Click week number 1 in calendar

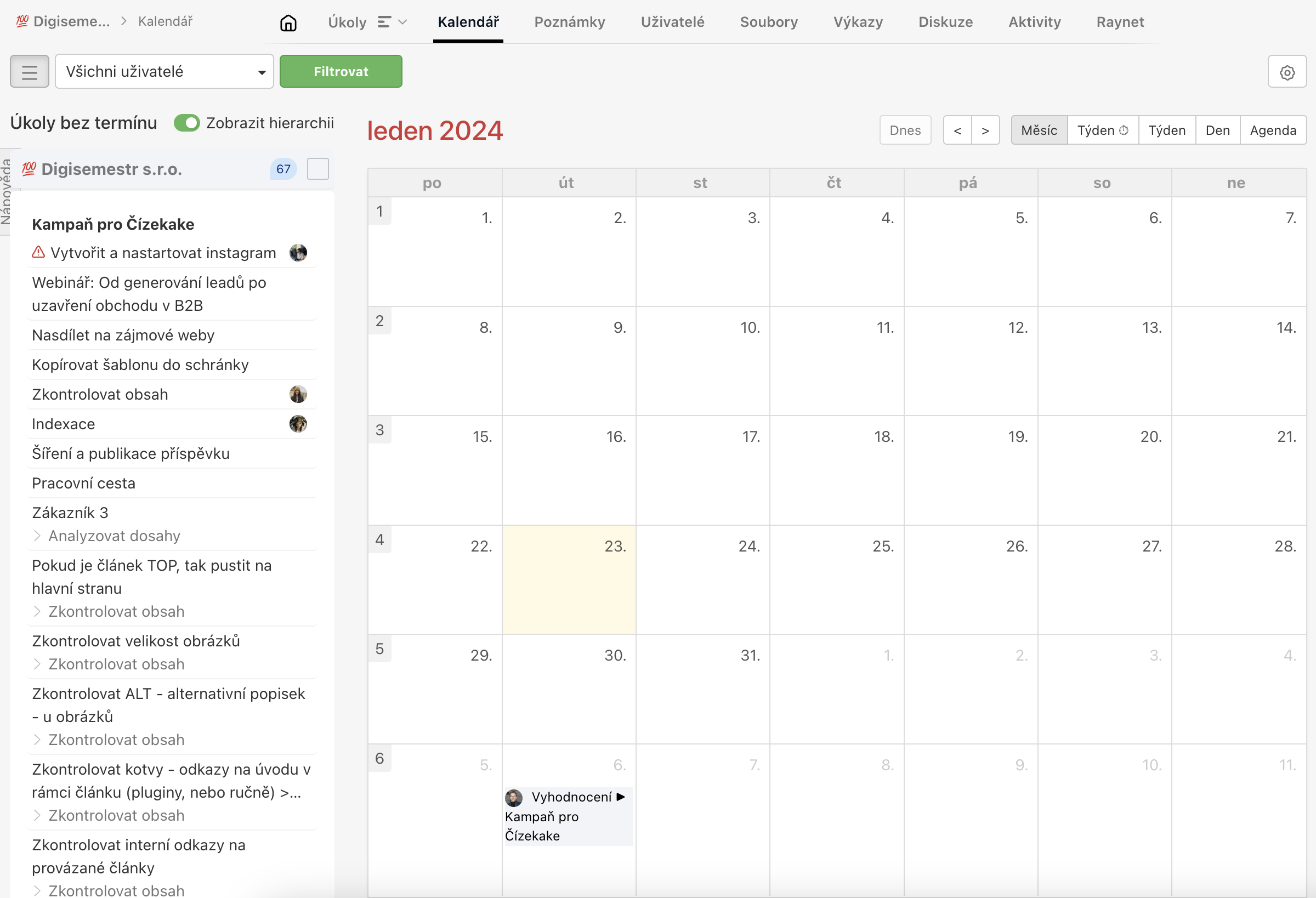[379, 212]
